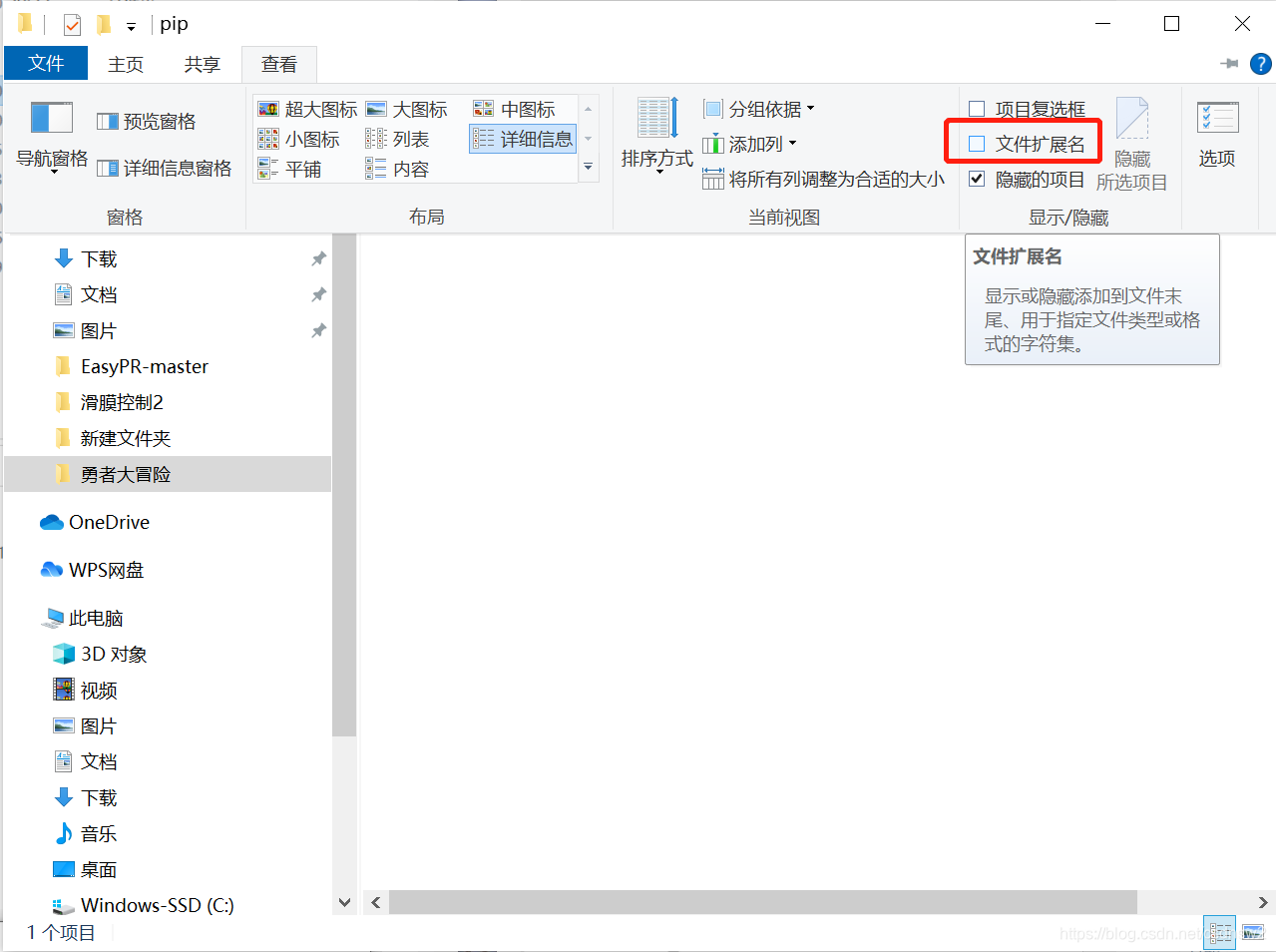Open the 添加列 dropdown
The width and height of the screenshot is (1276, 952).
coord(750,144)
